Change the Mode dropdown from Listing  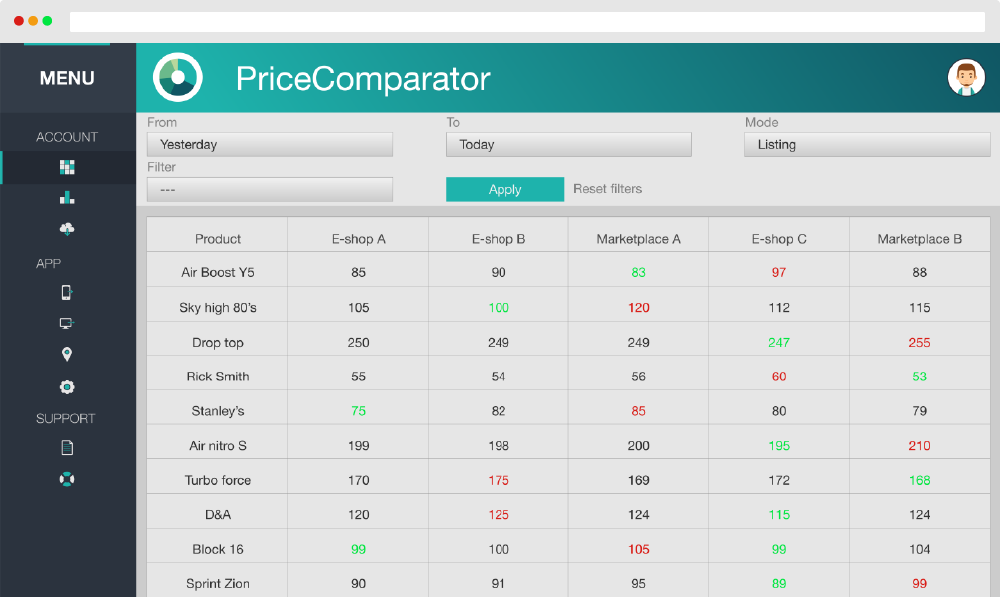(866, 144)
